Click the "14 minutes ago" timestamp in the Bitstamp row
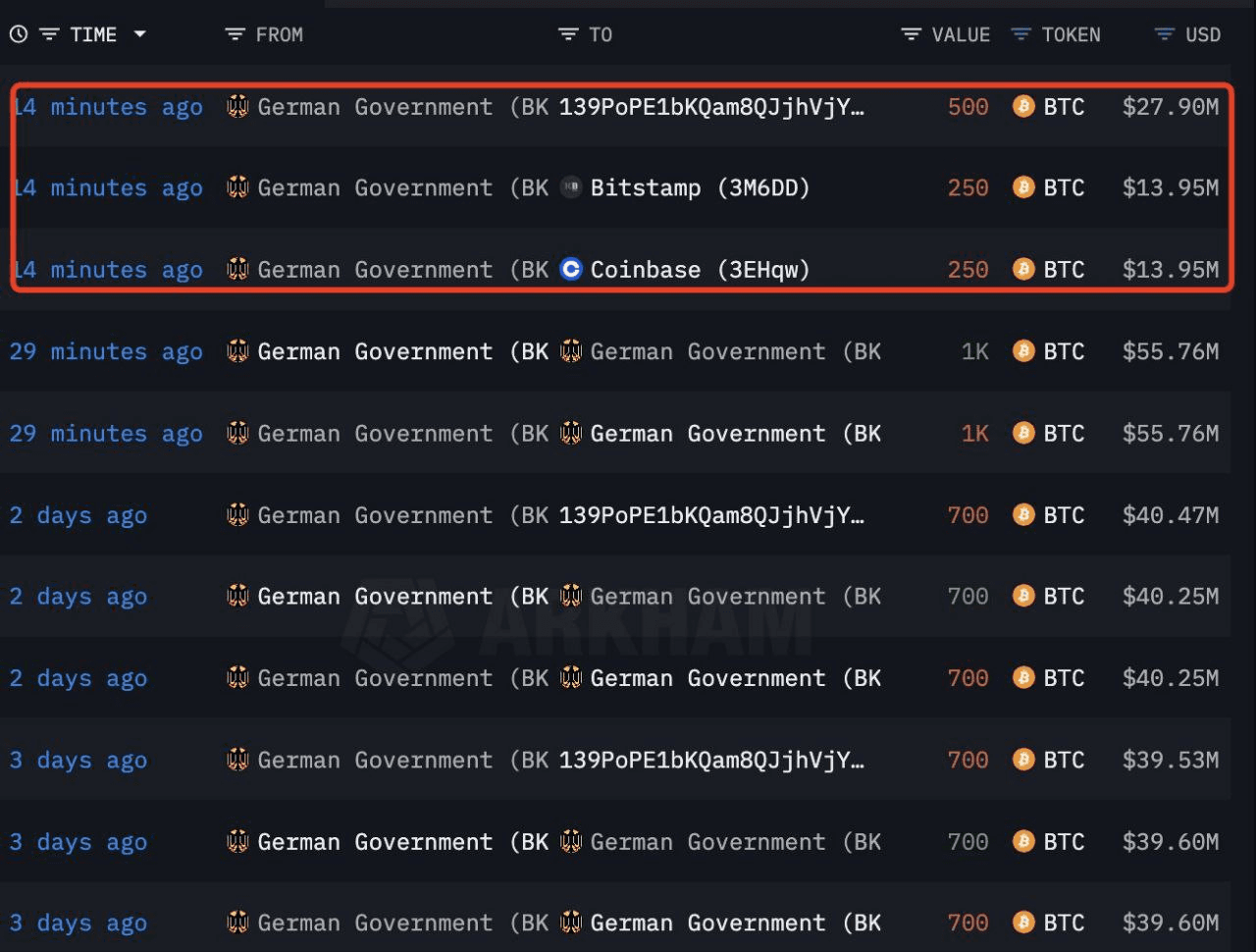This screenshot has height=952, width=1256. 109,187
